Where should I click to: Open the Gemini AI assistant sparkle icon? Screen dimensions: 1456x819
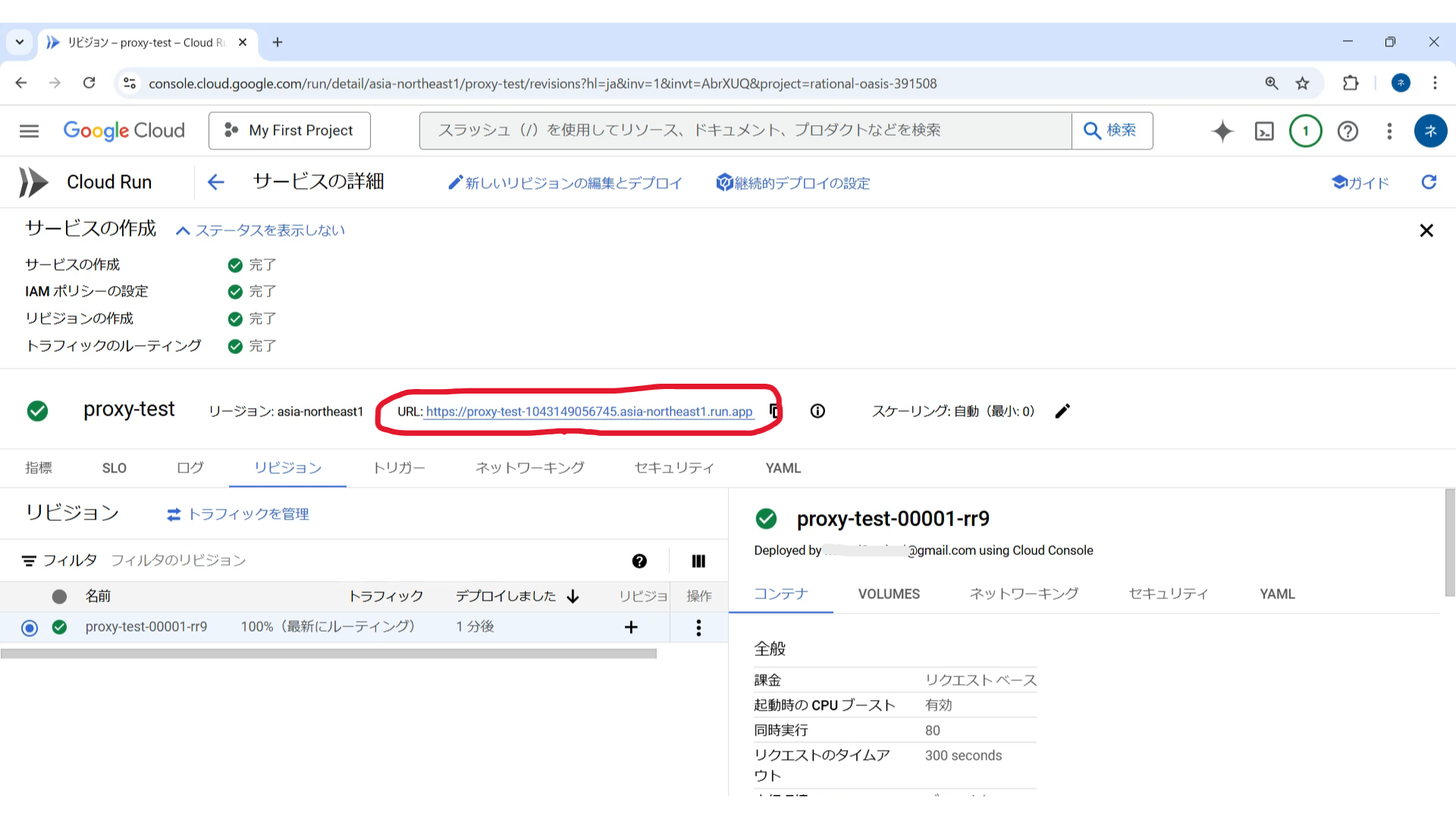pos(1222,131)
